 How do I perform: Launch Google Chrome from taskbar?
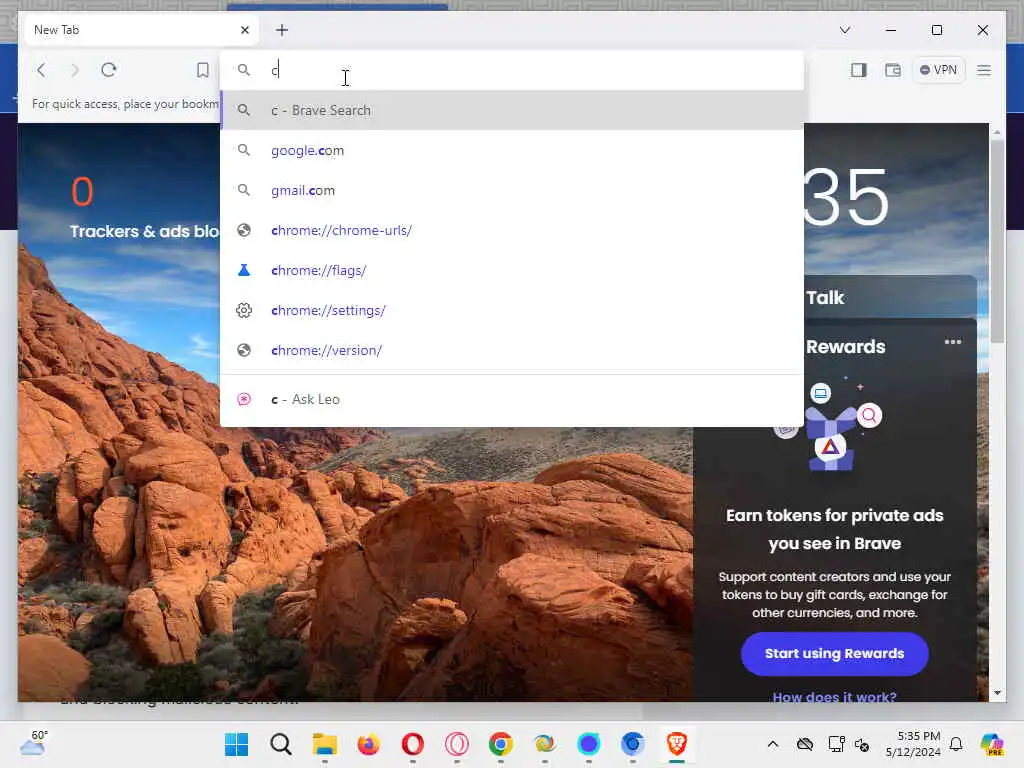tap(501, 744)
